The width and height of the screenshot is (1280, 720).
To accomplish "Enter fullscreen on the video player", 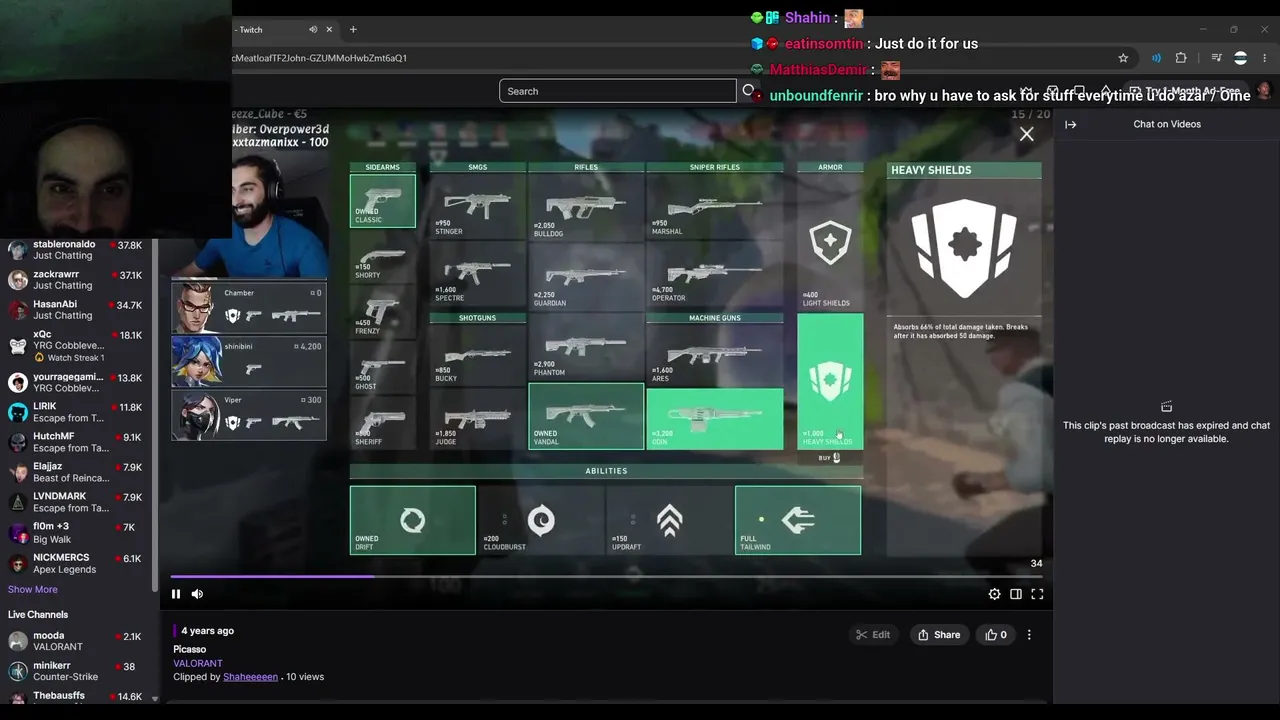I will [1037, 594].
